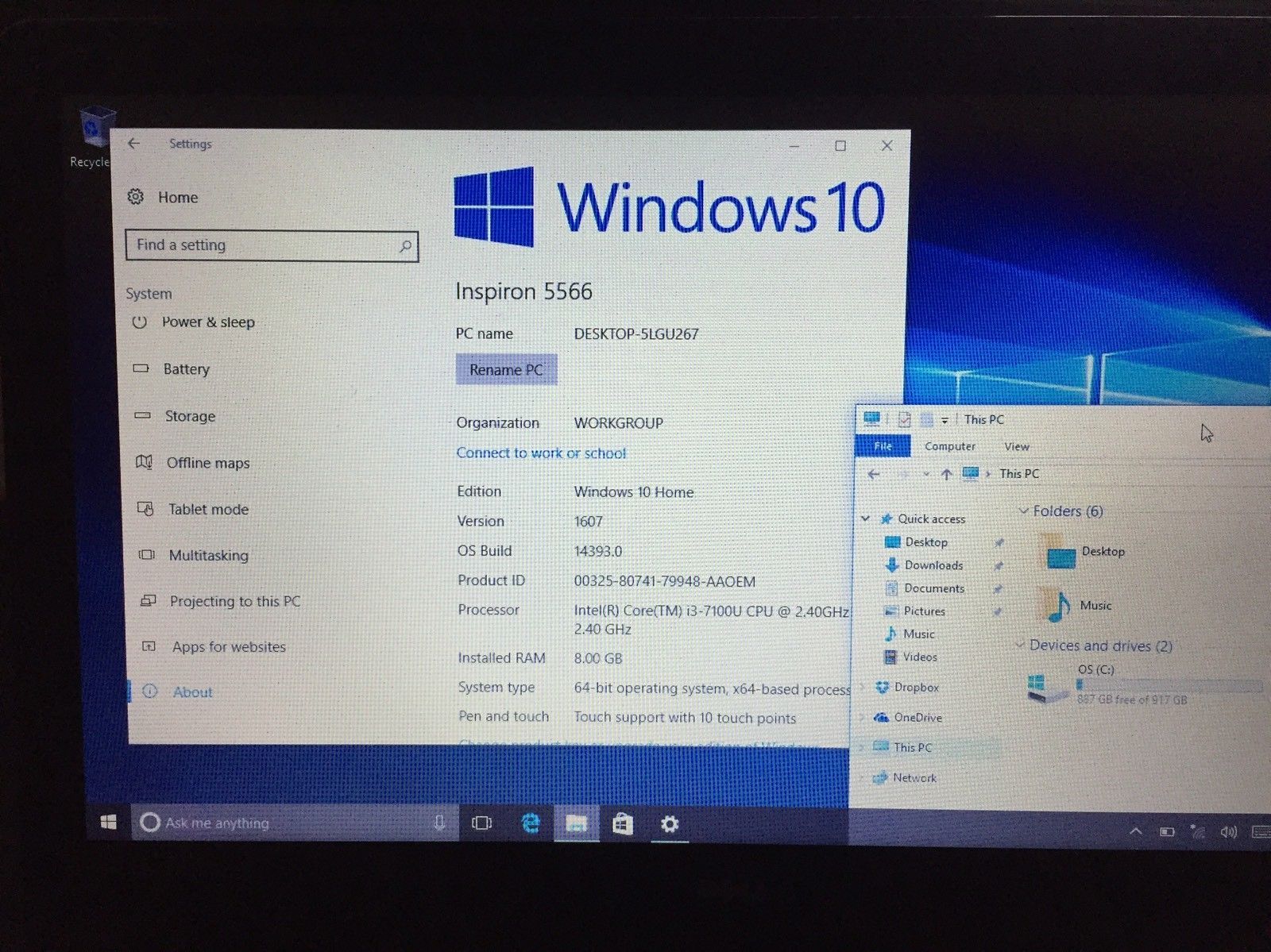Image resolution: width=1271 pixels, height=952 pixels.
Task: Select OneDrive in navigation pane
Action: click(908, 718)
